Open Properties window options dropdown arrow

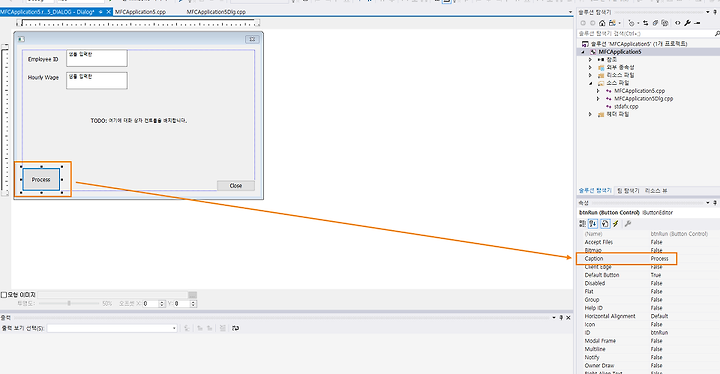point(708,203)
